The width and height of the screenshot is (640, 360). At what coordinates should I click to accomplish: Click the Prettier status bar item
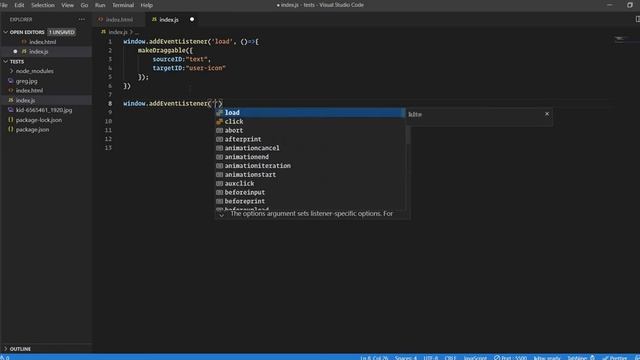615,358
